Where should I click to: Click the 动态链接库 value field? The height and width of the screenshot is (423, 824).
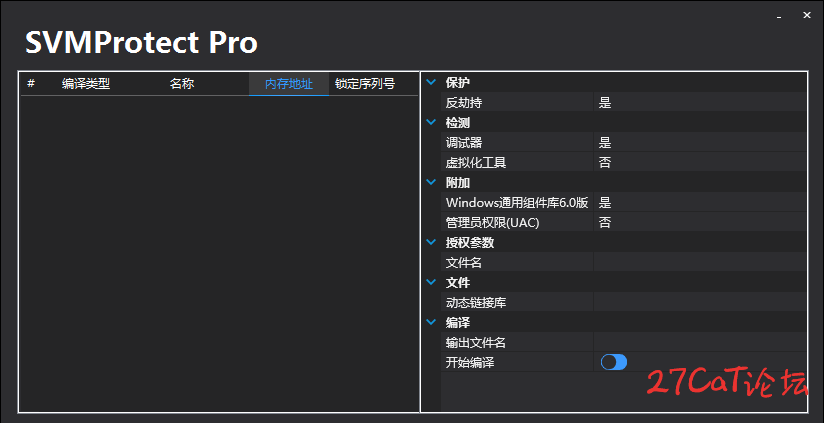click(x=700, y=302)
